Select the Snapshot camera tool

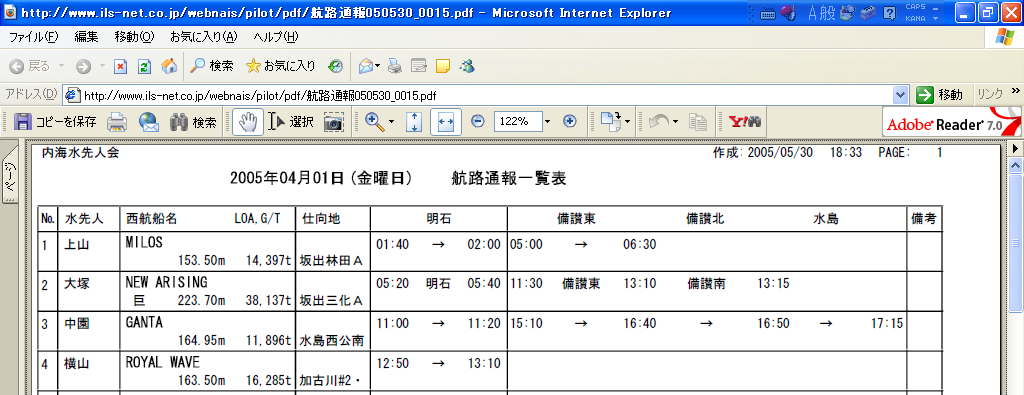334,121
